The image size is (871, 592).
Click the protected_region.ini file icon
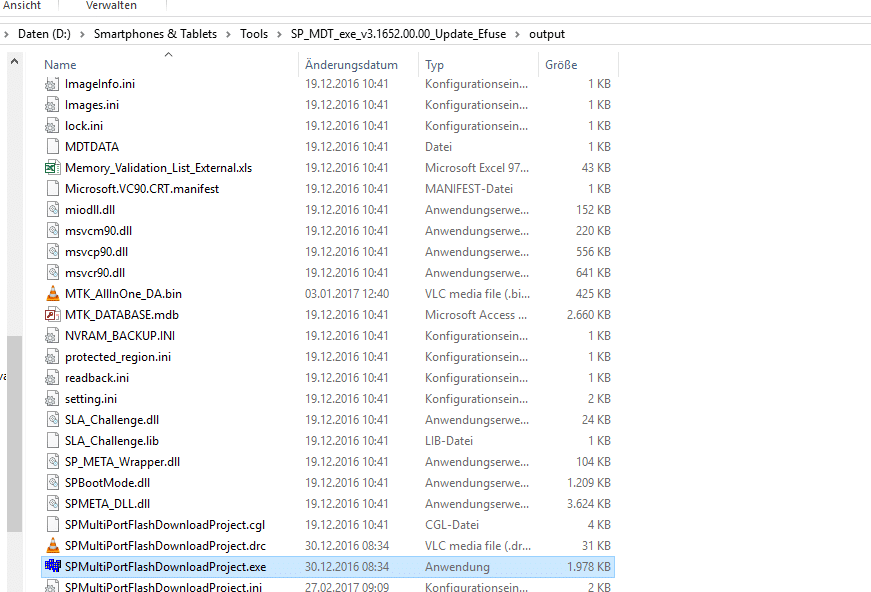(x=52, y=357)
